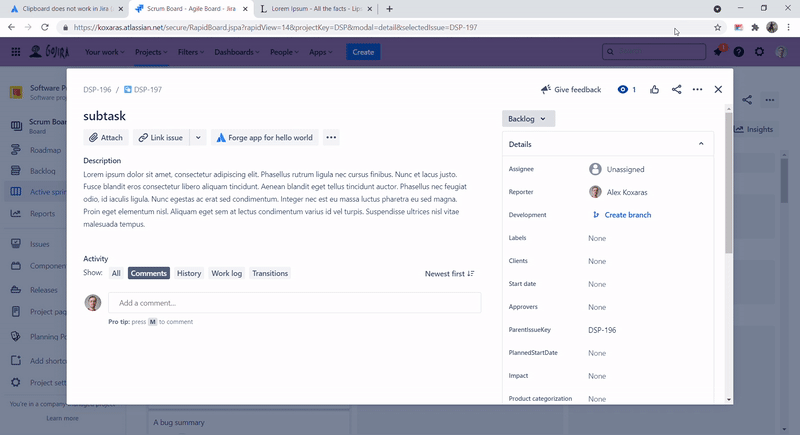Open Releases in the sidebar

click(x=43, y=290)
